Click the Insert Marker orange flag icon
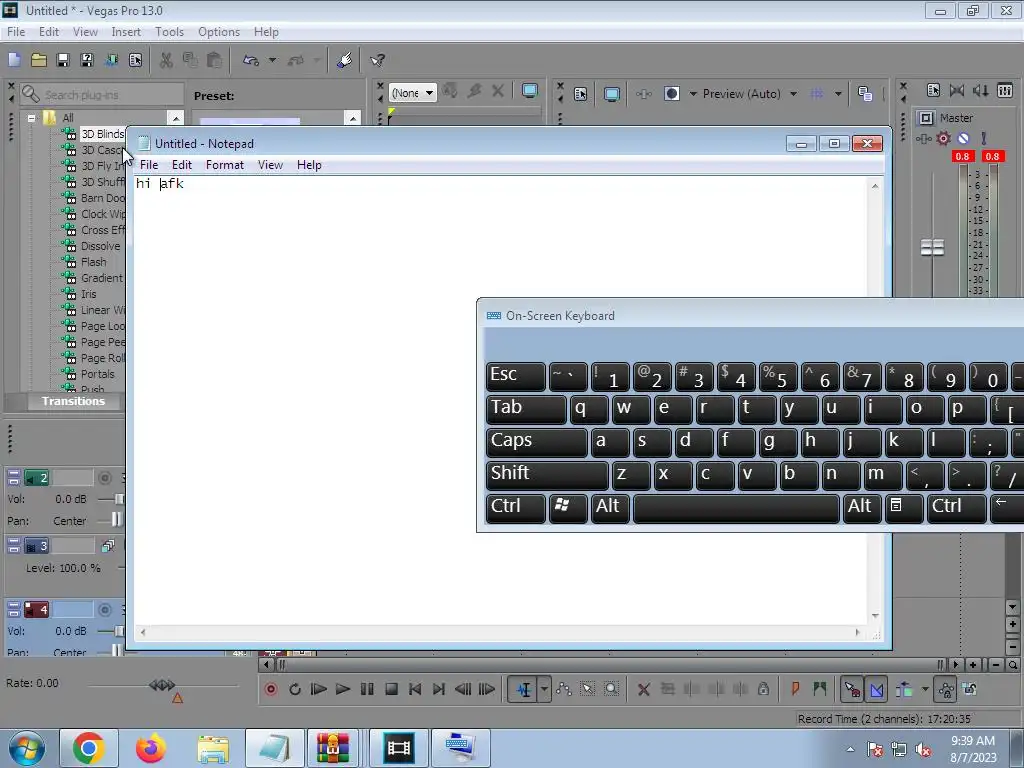This screenshot has width=1024, height=768. (795, 689)
